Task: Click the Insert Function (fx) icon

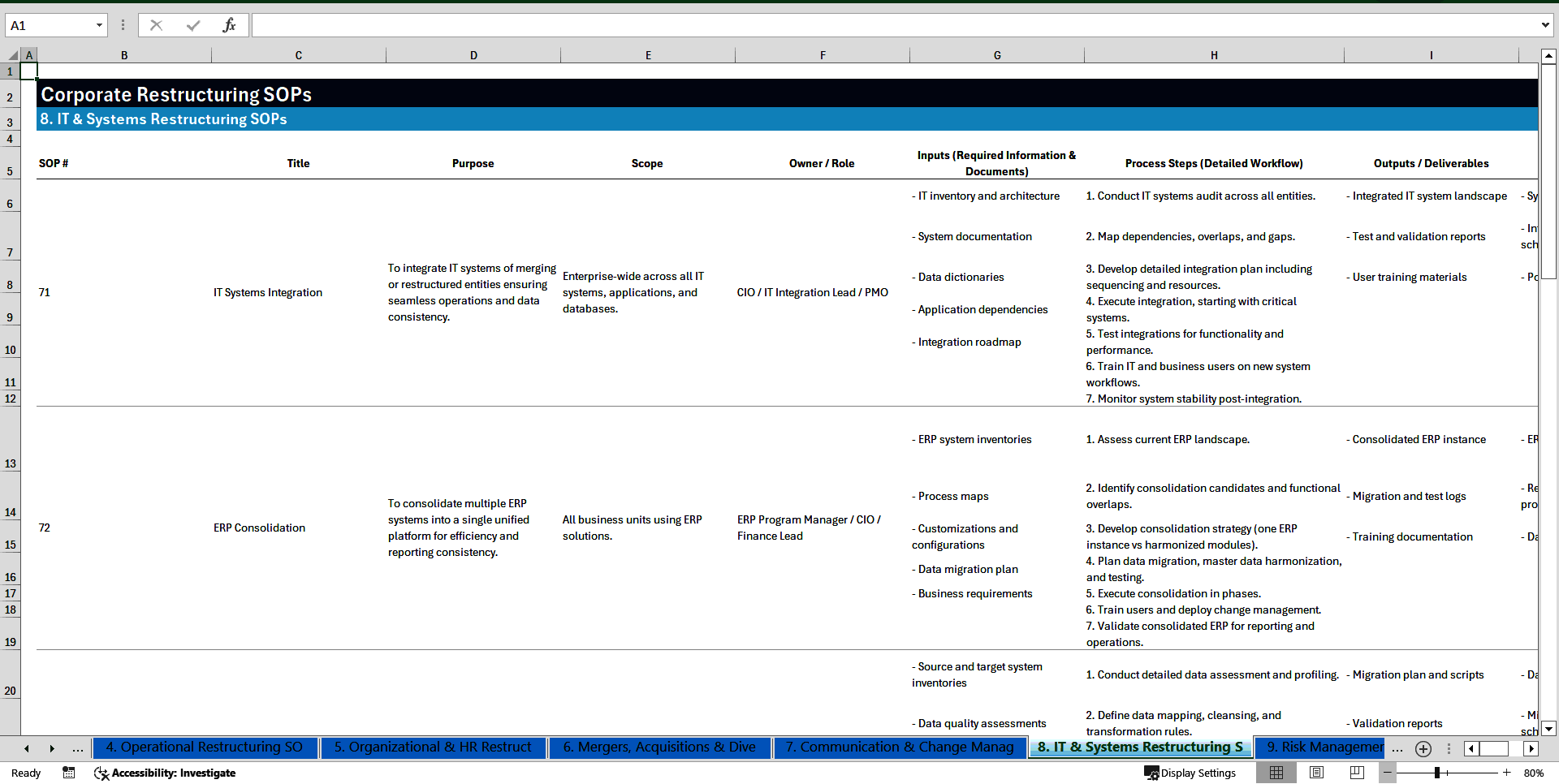Action: click(x=230, y=25)
